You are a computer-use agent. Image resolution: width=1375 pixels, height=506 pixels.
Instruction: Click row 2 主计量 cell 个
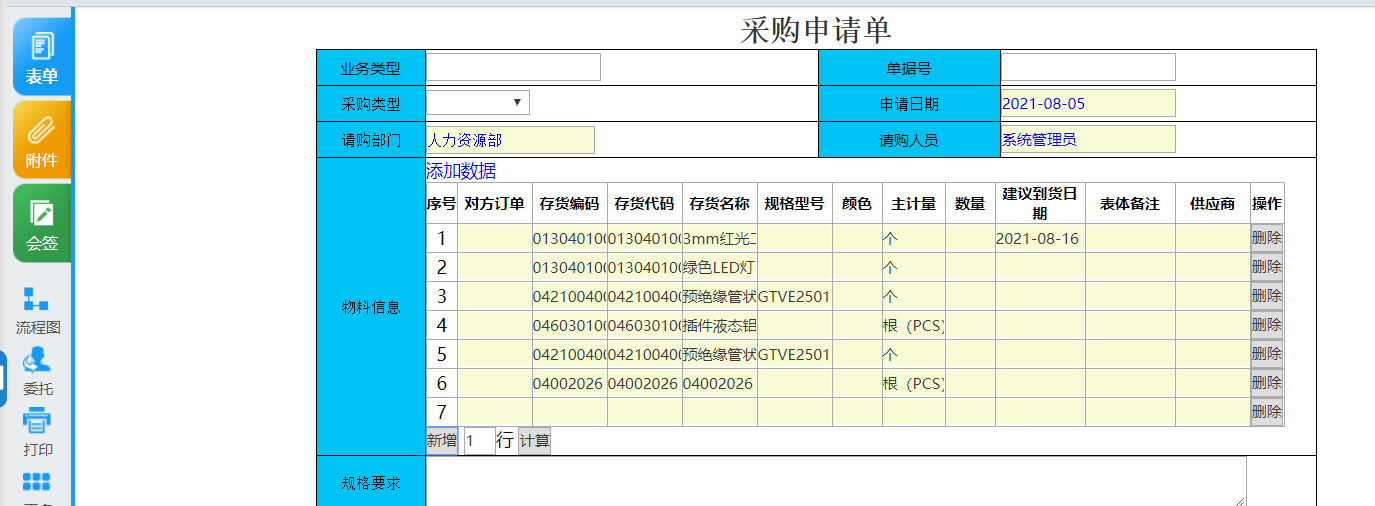914,267
